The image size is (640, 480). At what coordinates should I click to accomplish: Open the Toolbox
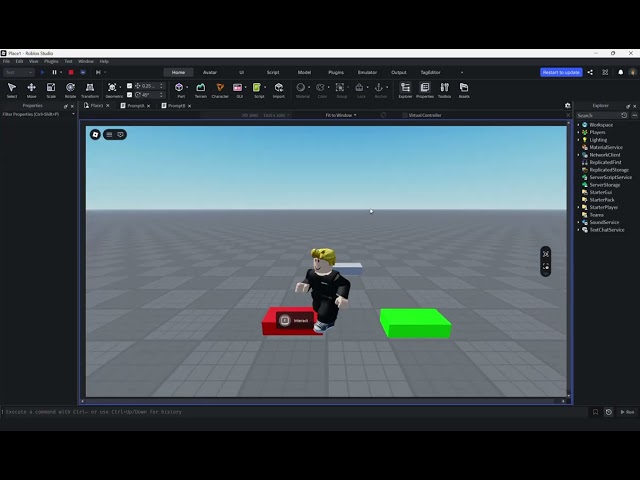[444, 90]
